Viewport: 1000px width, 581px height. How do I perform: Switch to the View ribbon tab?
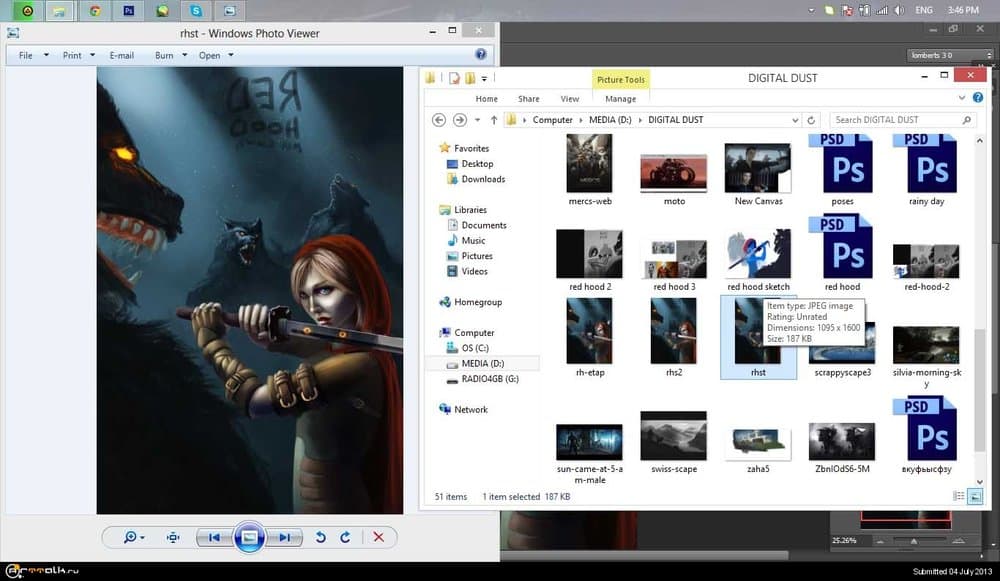[x=570, y=99]
